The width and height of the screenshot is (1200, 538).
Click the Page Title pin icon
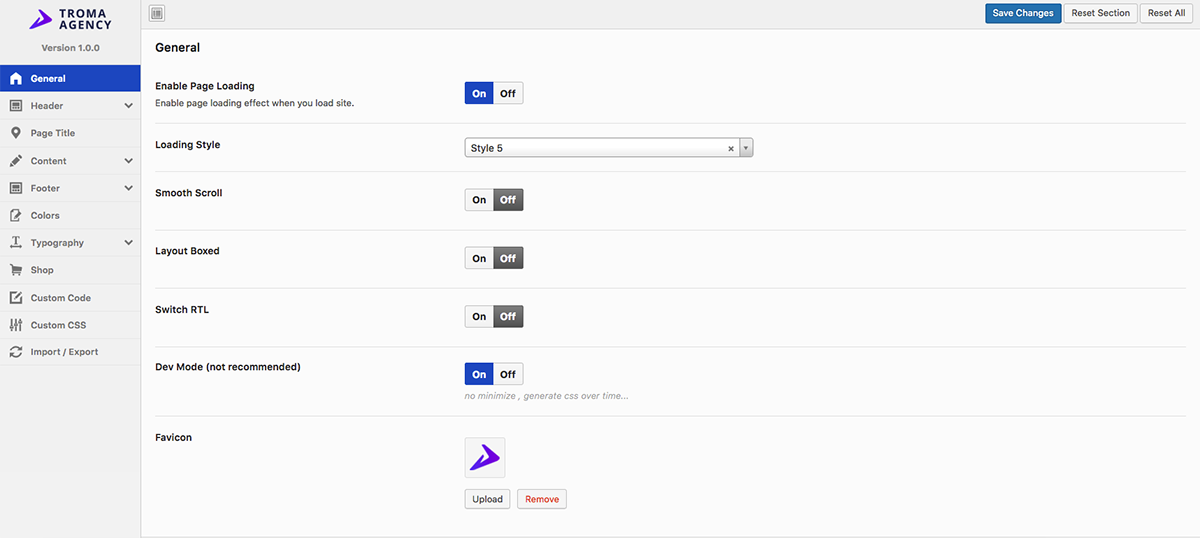(15, 133)
